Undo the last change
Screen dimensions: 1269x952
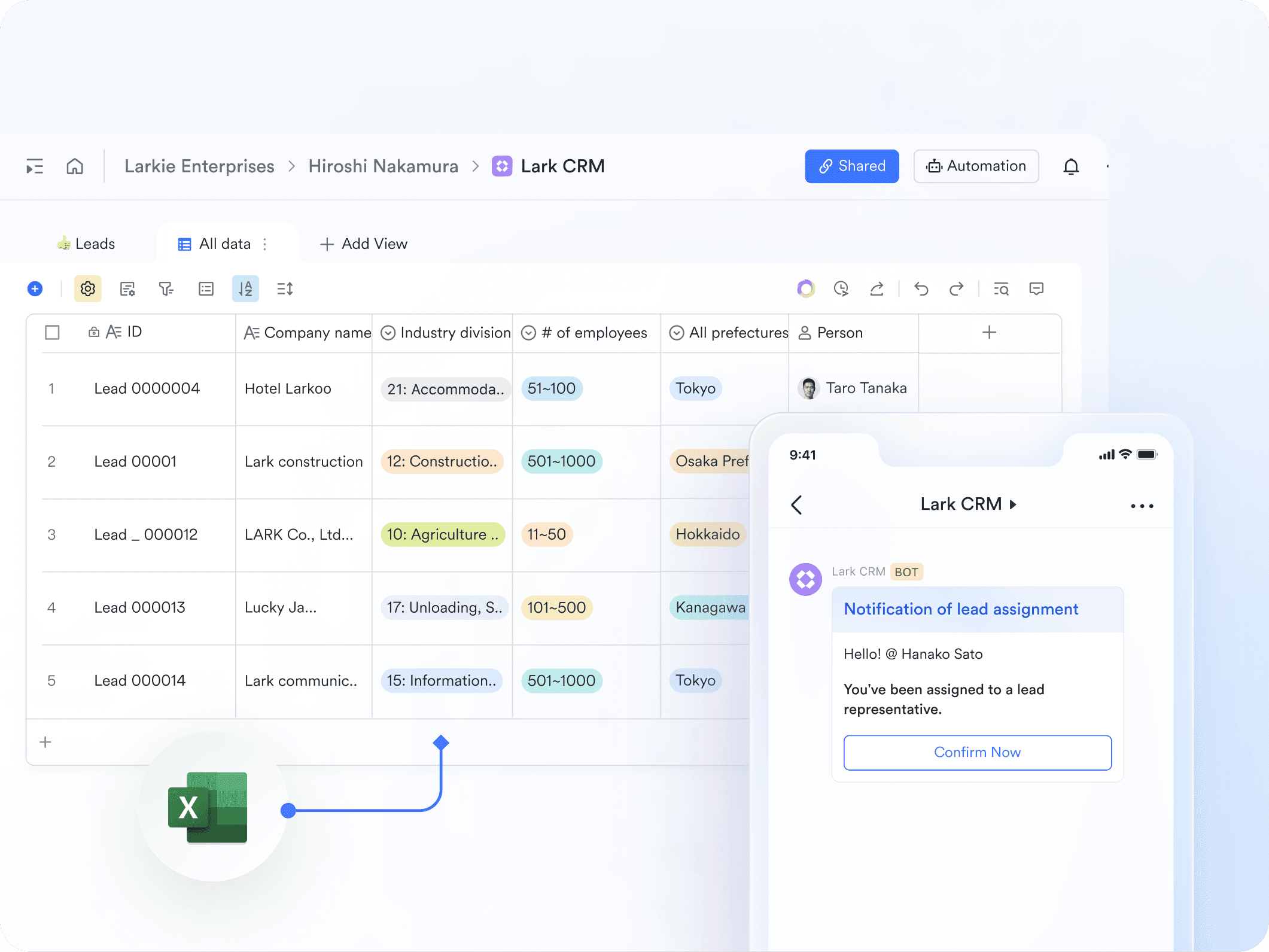[921, 288]
